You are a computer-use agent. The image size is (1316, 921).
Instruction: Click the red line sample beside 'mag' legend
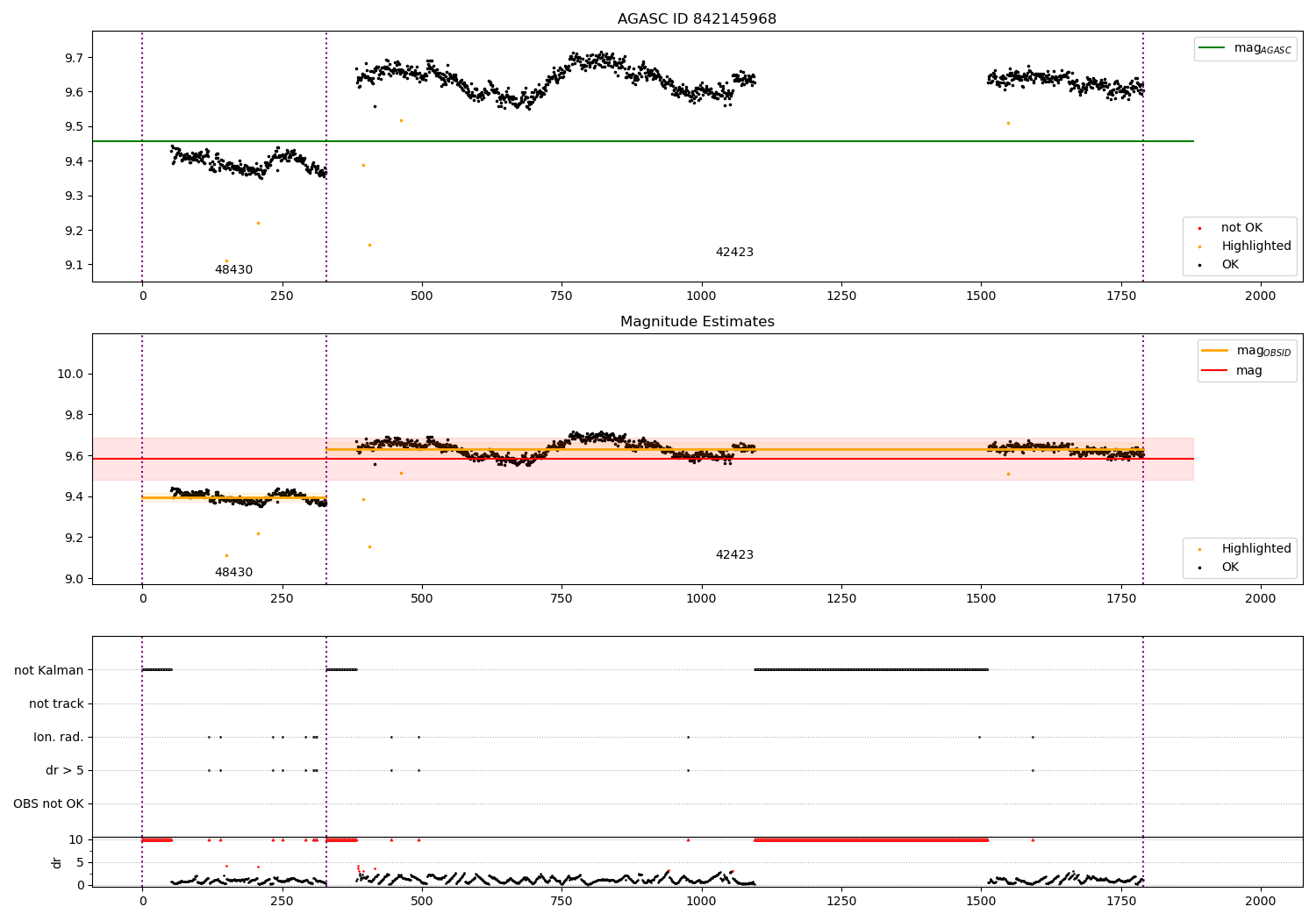(1214, 371)
